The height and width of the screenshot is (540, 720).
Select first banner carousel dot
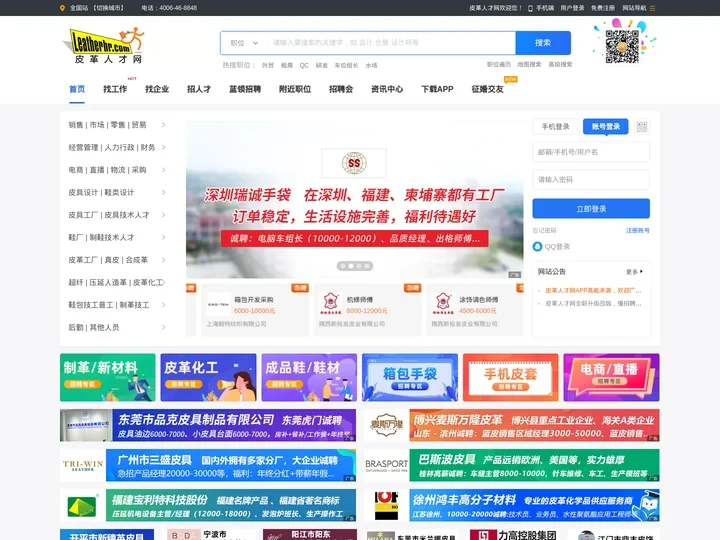coord(343,266)
